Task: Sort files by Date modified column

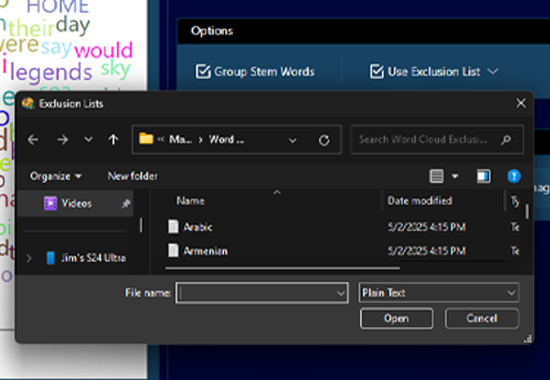Action: [x=420, y=201]
